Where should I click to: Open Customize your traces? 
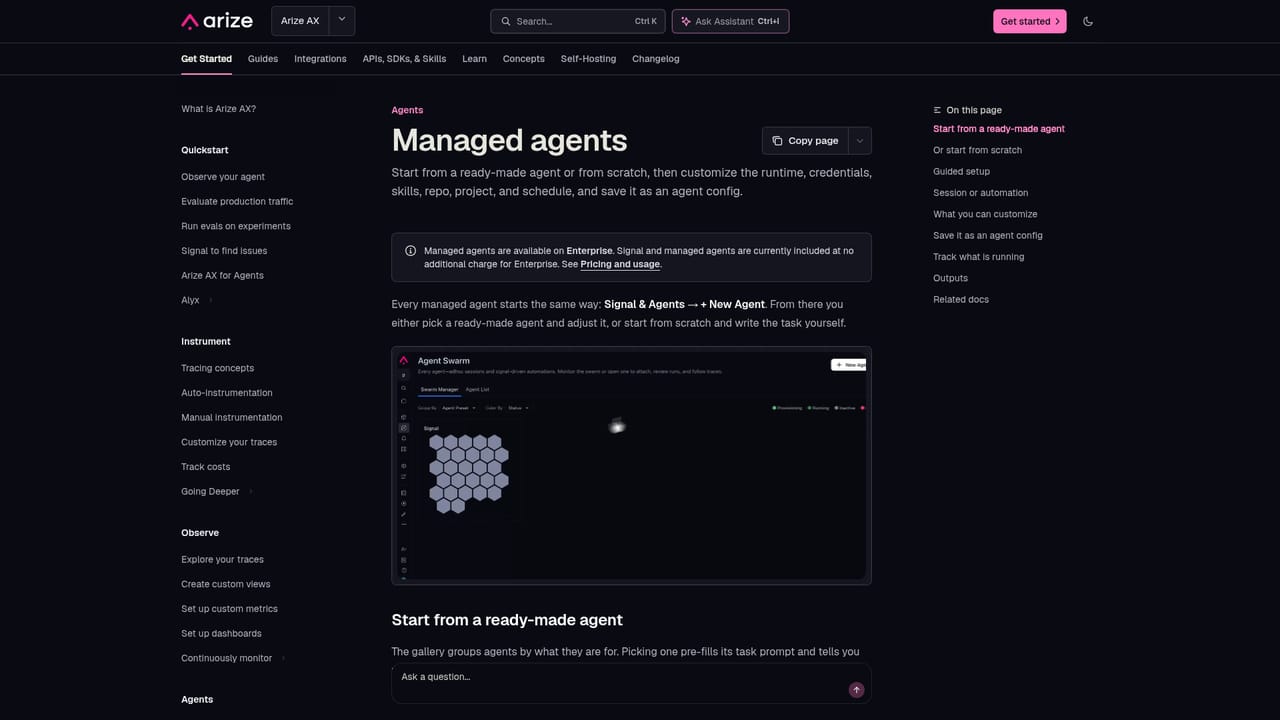229,442
